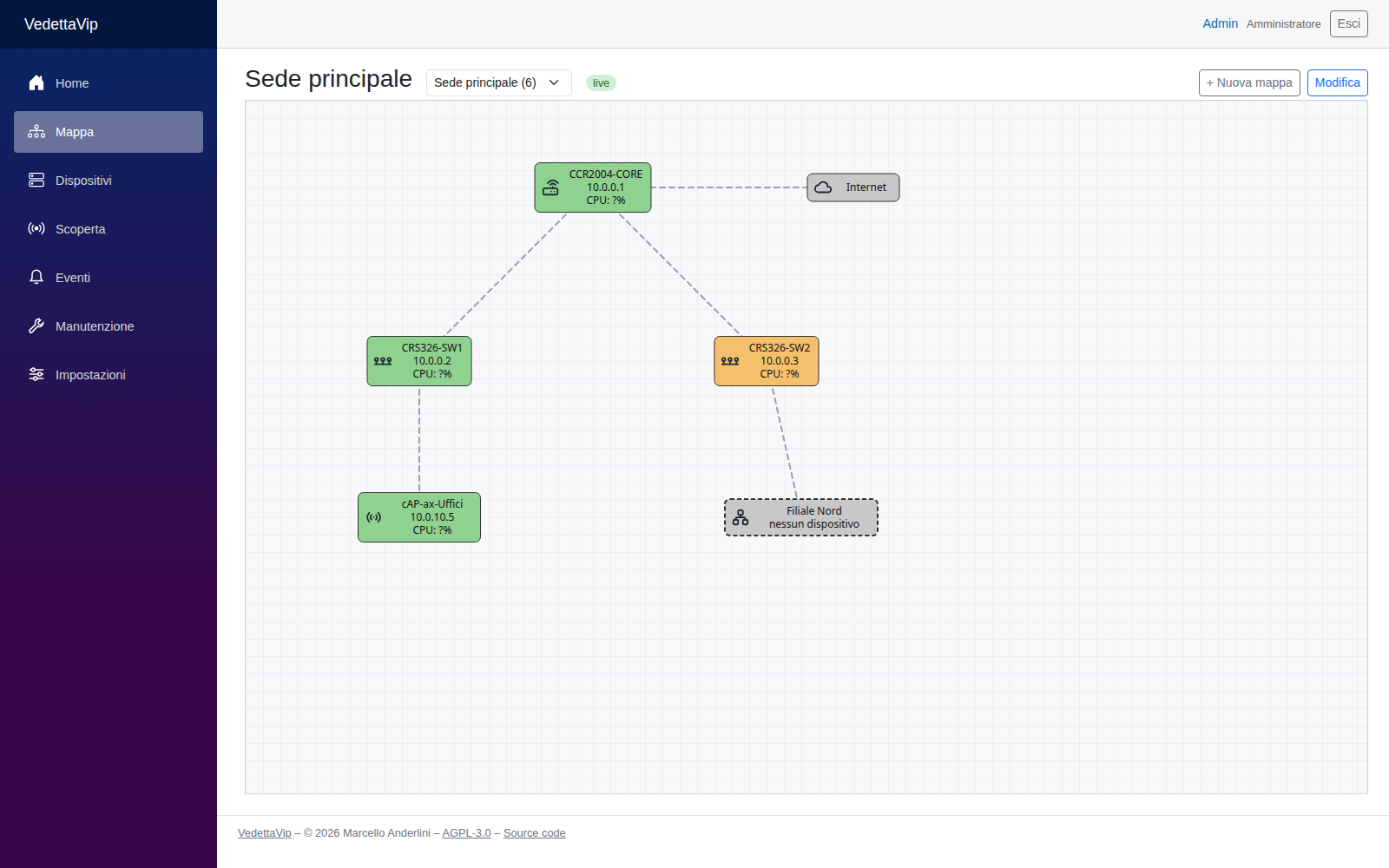Image resolution: width=1389 pixels, height=868 pixels.
Task: Open Manutenzione from sidebar
Action: tap(109, 326)
